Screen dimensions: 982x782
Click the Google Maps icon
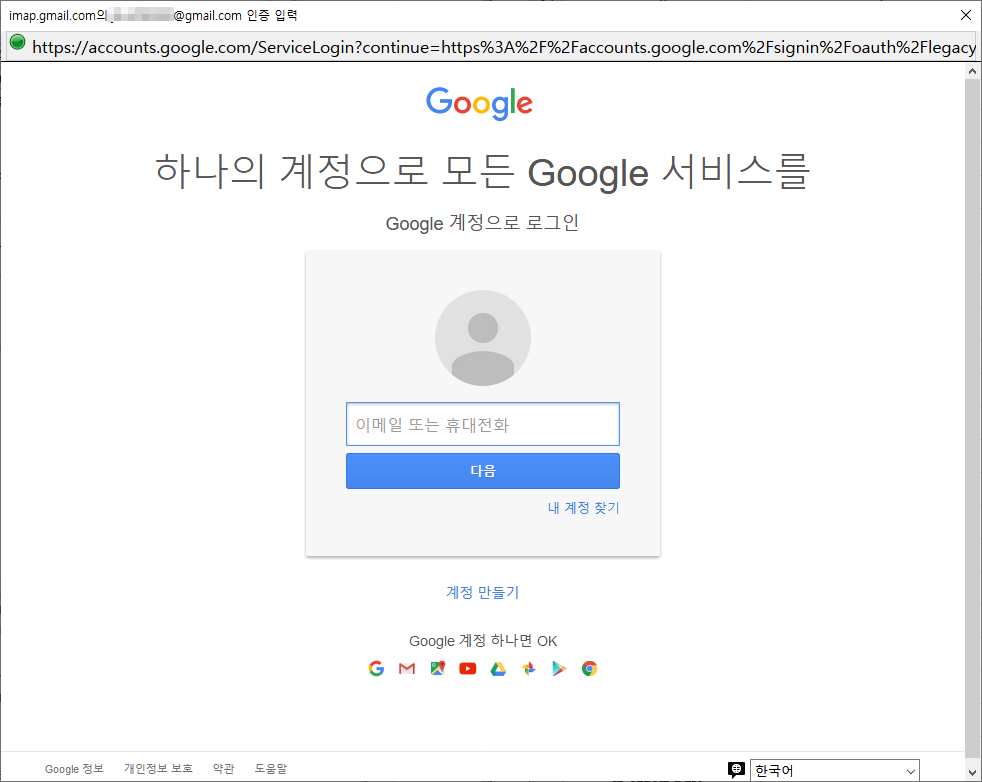[438, 669]
